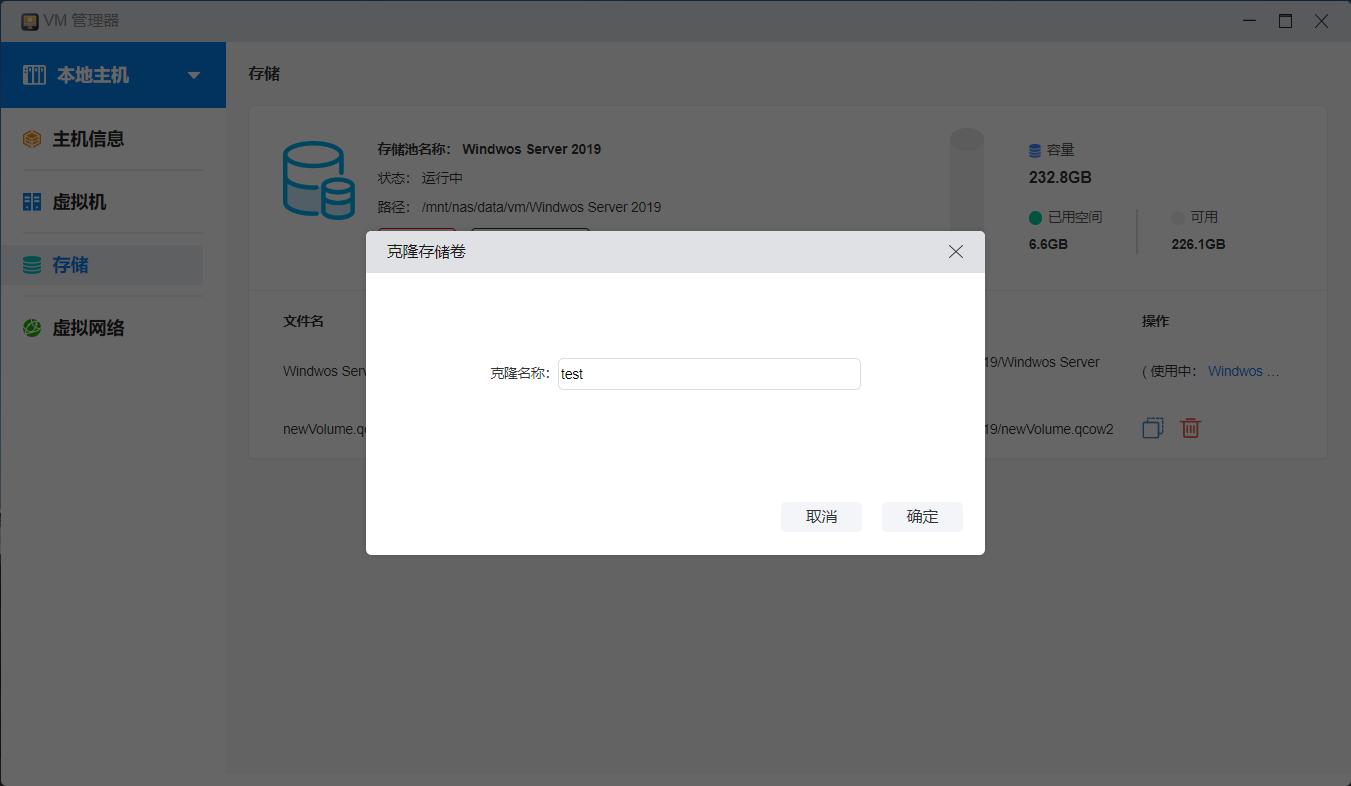
Task: Click the 虚拟机 server icon
Action: 32,202
